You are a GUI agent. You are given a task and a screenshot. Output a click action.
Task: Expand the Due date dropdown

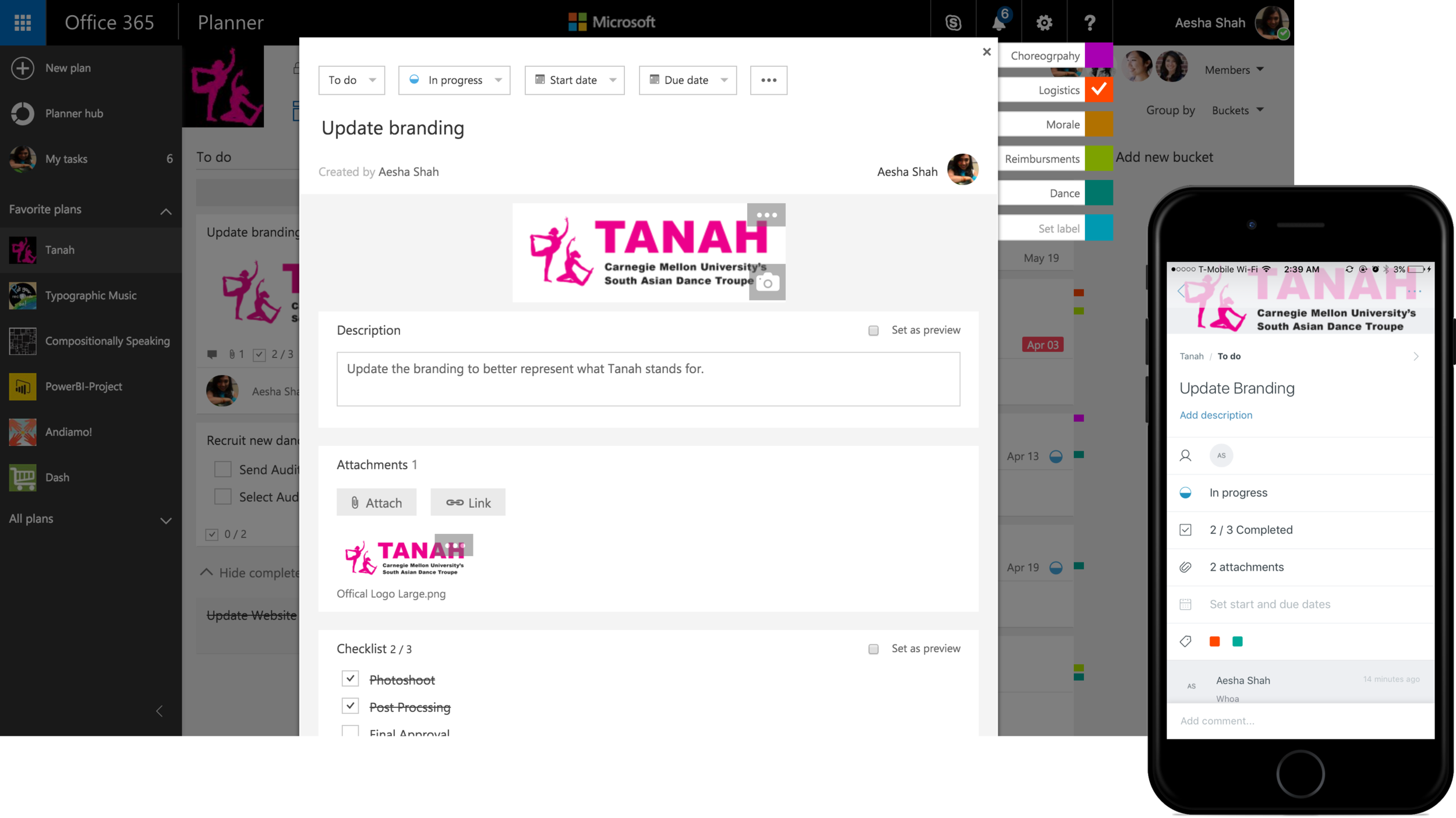(688, 80)
